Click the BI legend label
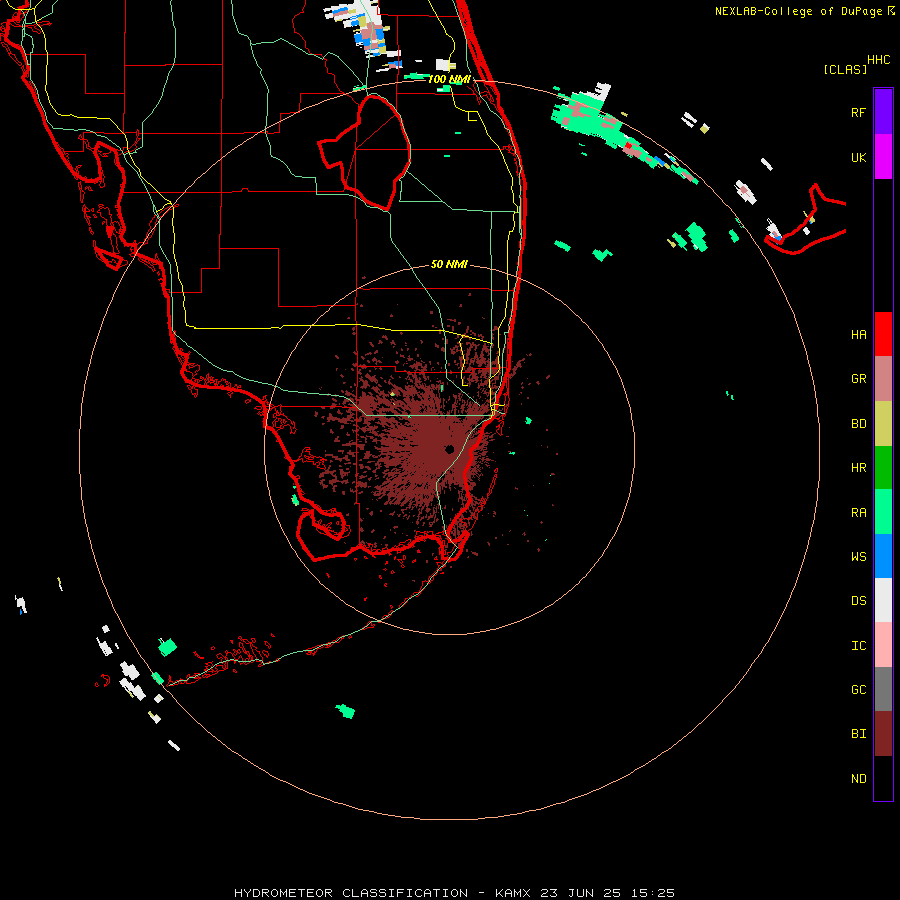The height and width of the screenshot is (900, 900). (858, 734)
